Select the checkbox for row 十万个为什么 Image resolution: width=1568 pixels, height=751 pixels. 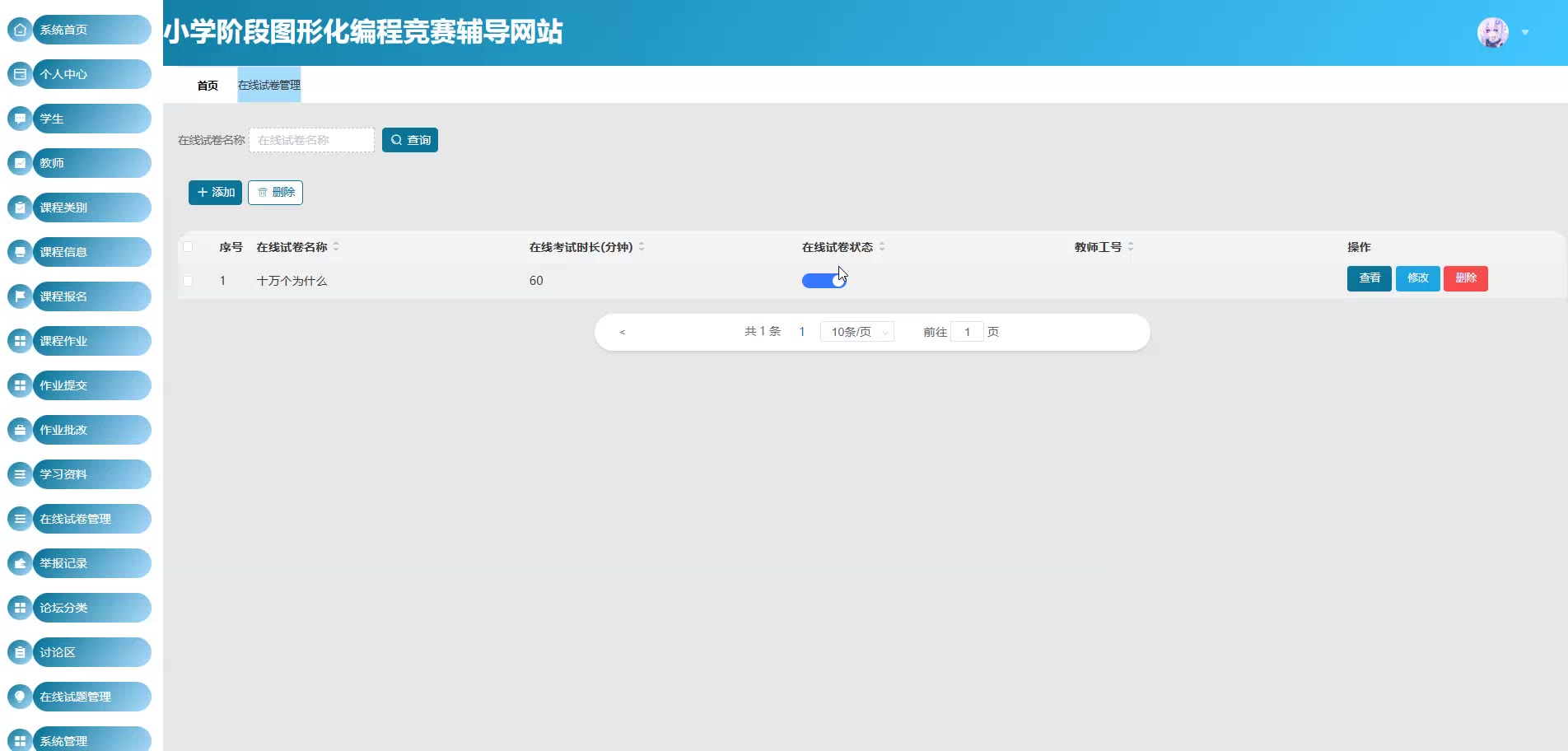pos(188,281)
